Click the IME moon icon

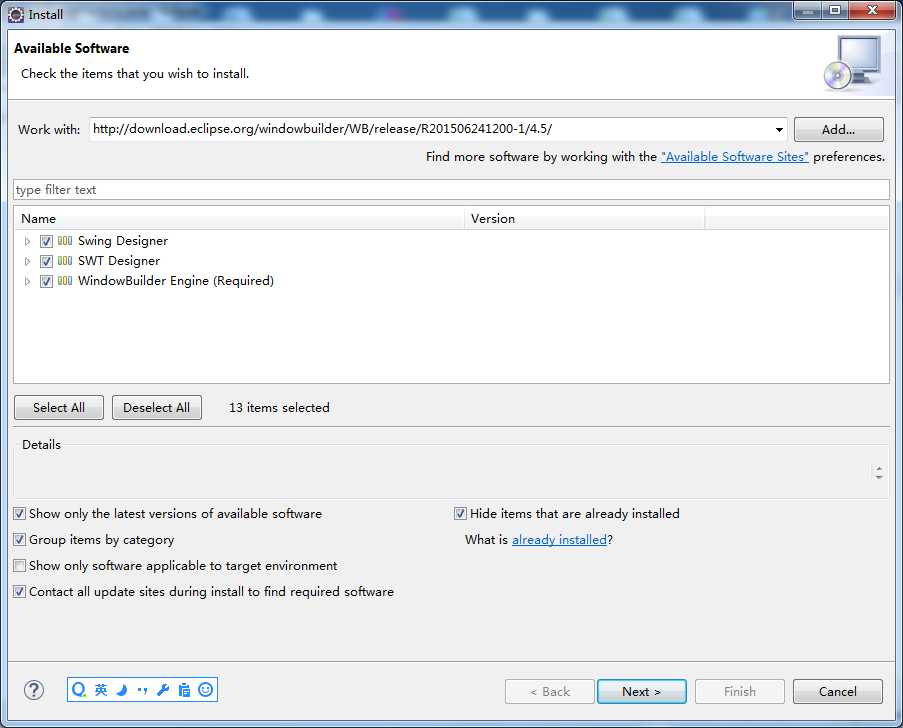tap(122, 690)
